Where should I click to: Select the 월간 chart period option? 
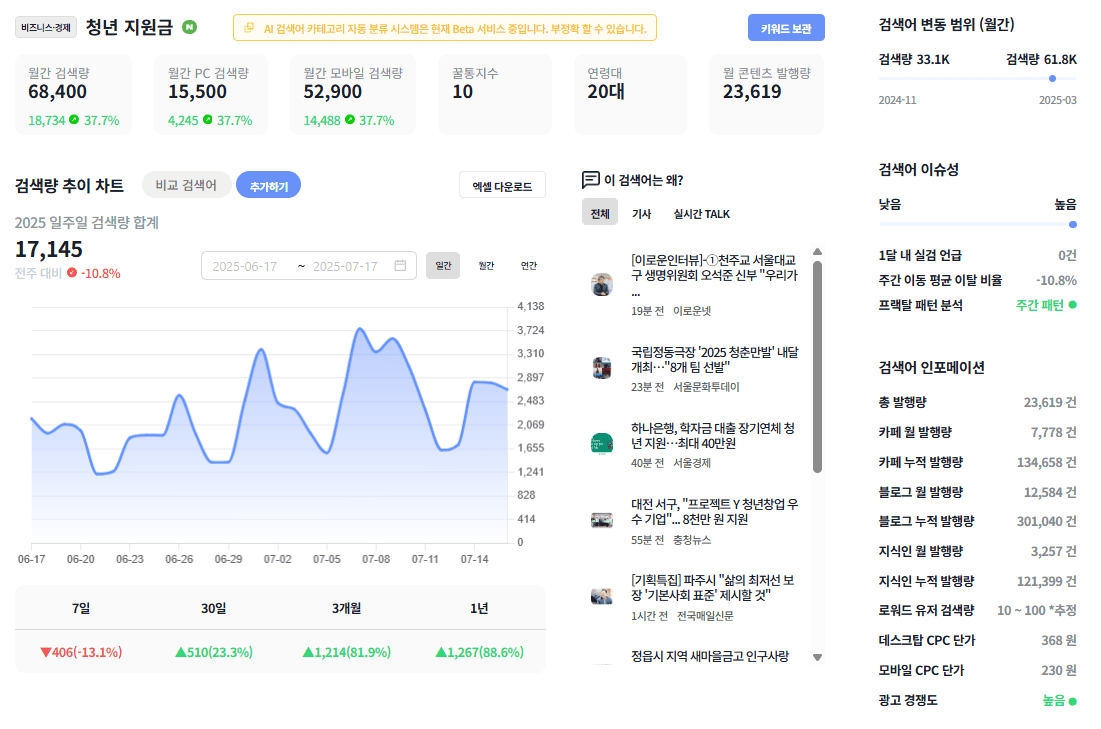[x=487, y=265]
